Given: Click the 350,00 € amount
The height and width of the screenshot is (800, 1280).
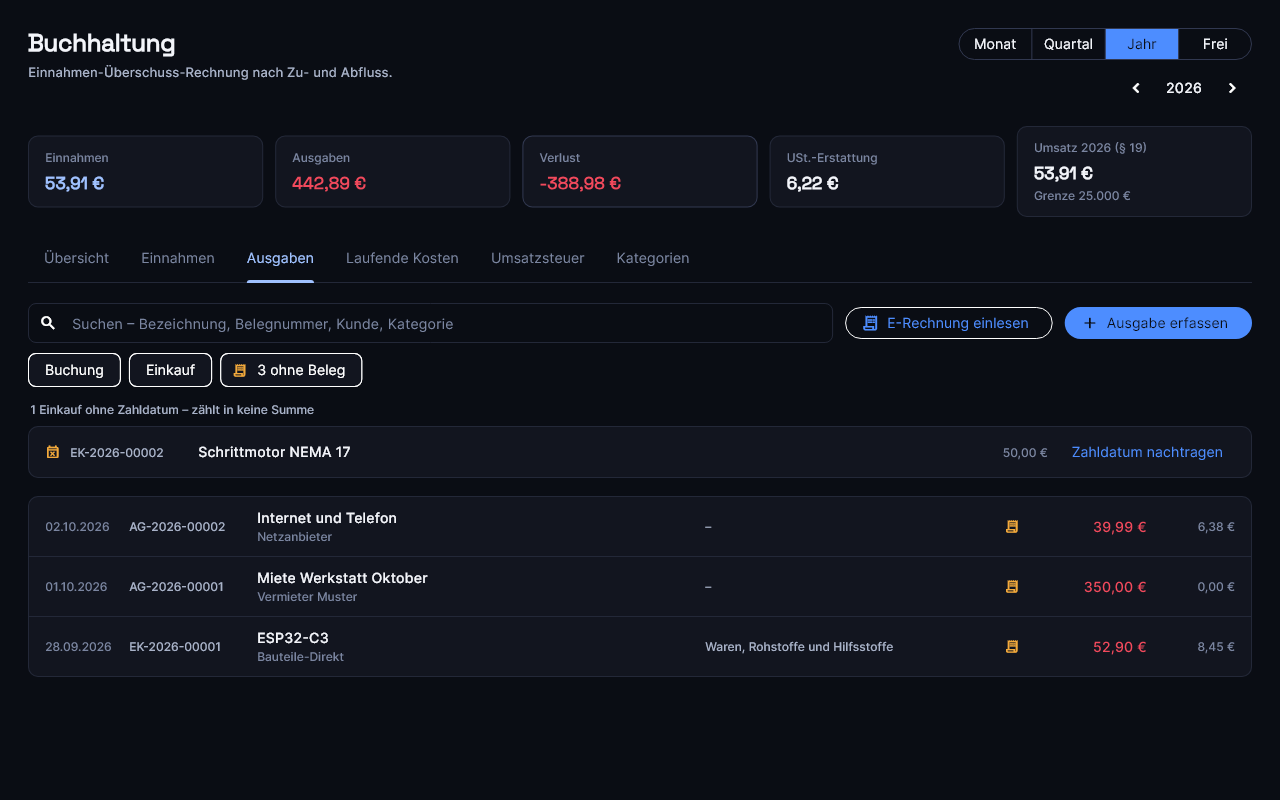Looking at the screenshot, I should pos(1115,587).
